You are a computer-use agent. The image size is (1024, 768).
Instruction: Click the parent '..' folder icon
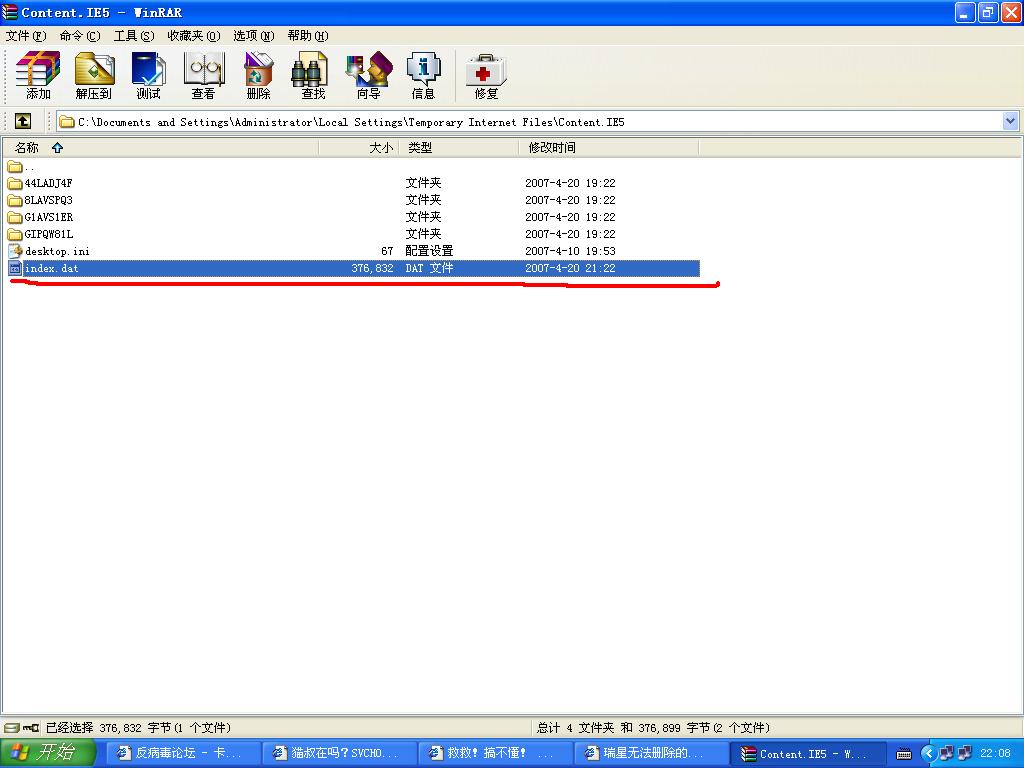pos(15,167)
